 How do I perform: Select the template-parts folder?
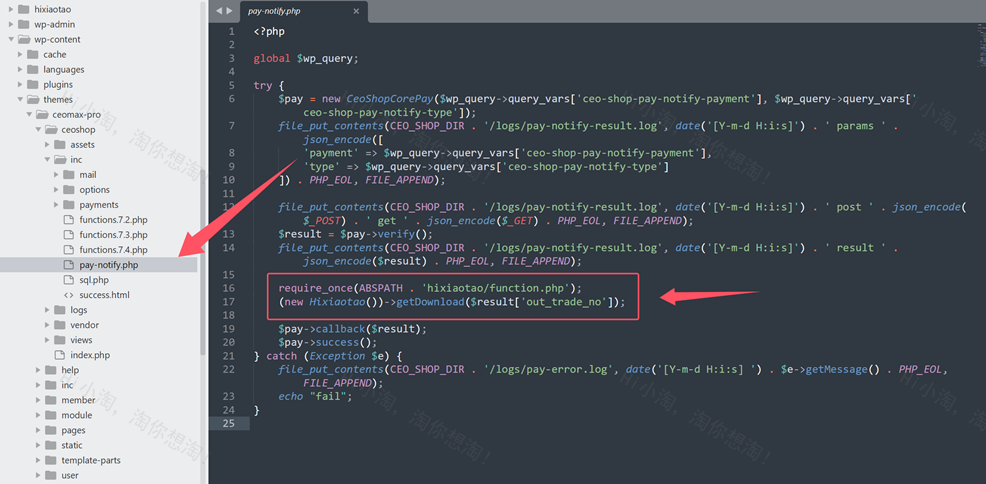pos(90,460)
